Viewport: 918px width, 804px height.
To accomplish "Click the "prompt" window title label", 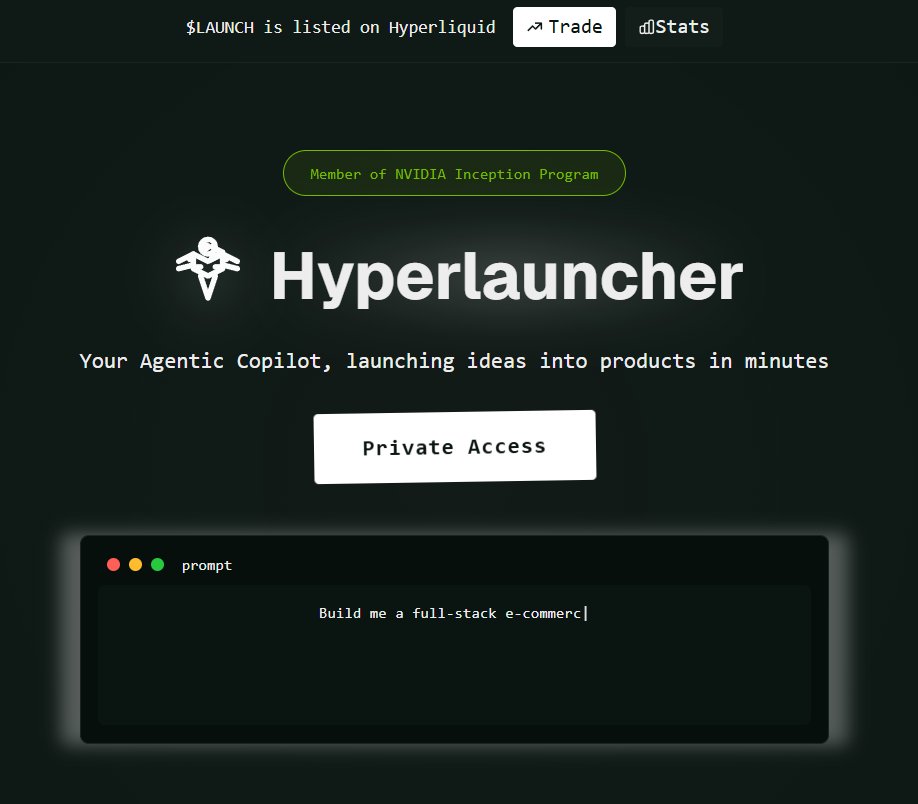I will pos(207,566).
